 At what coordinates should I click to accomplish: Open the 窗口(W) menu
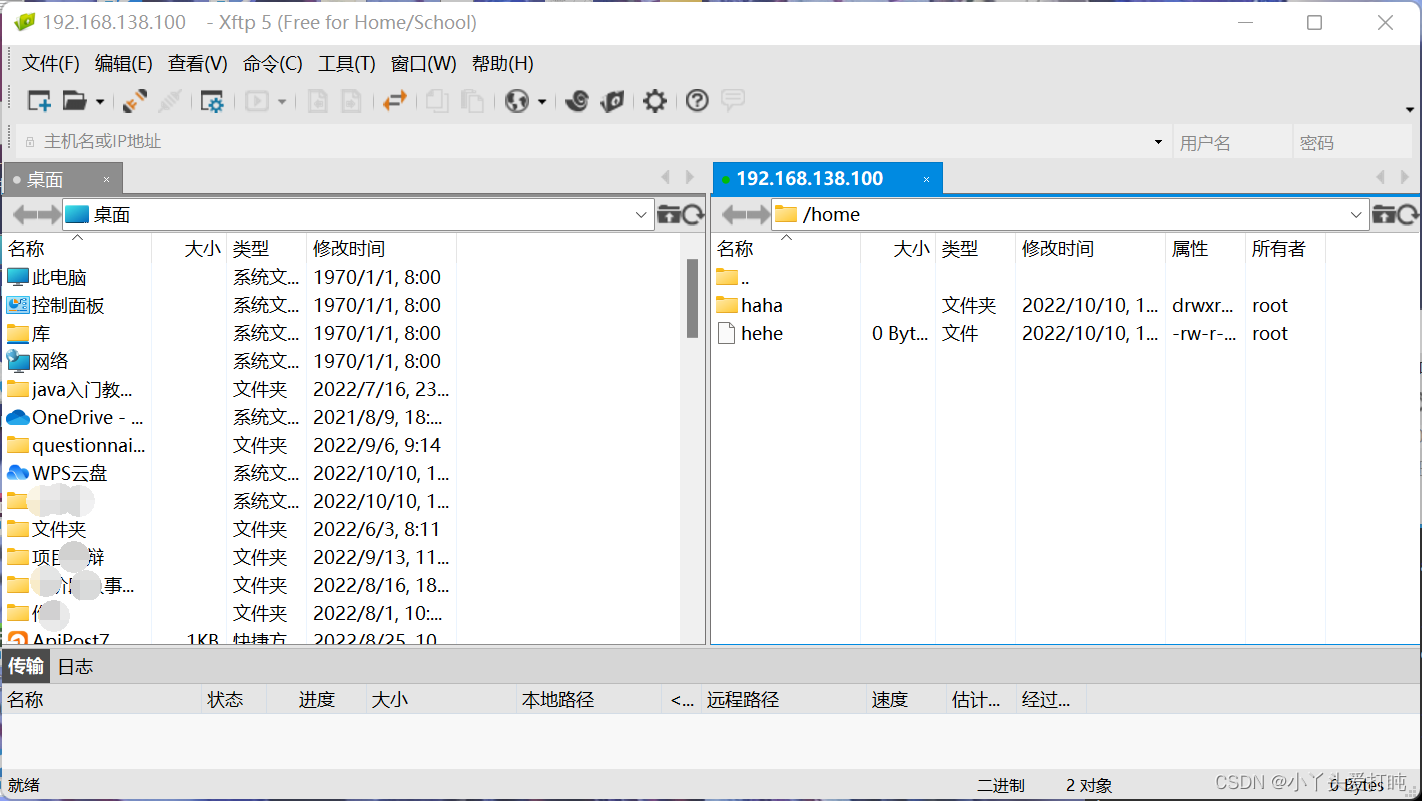point(423,64)
